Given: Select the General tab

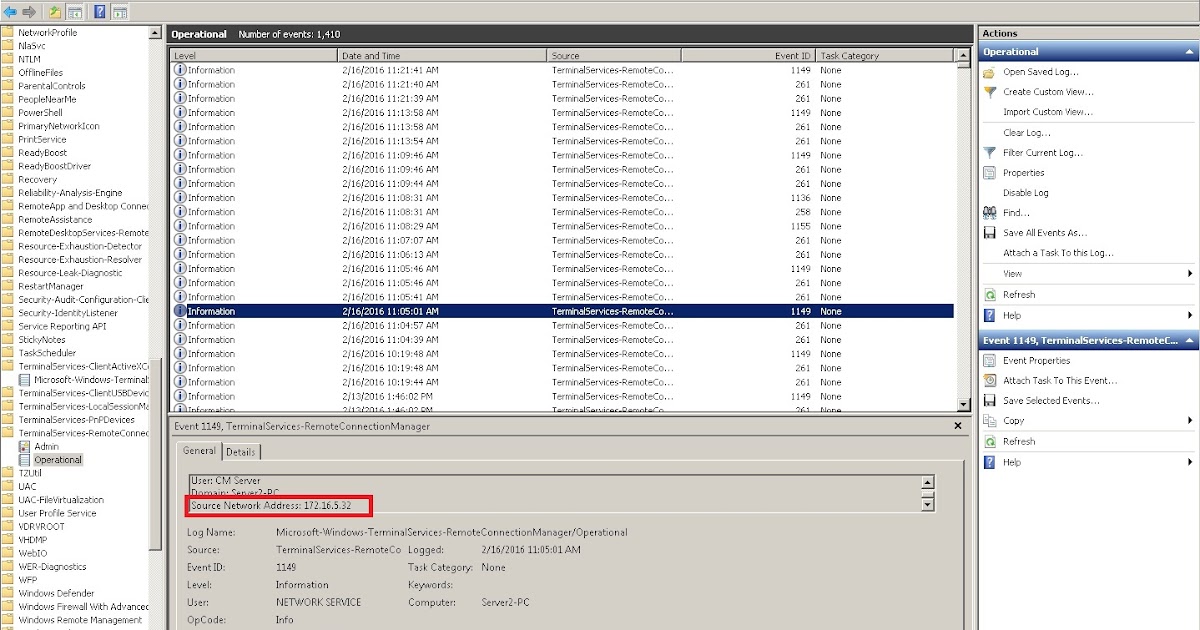Looking at the screenshot, I should (x=199, y=451).
